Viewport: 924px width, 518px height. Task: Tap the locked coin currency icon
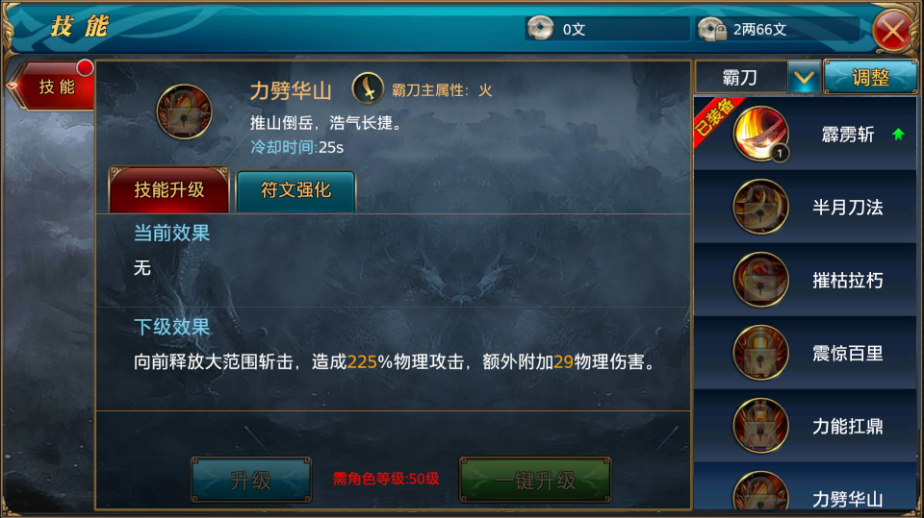711,28
